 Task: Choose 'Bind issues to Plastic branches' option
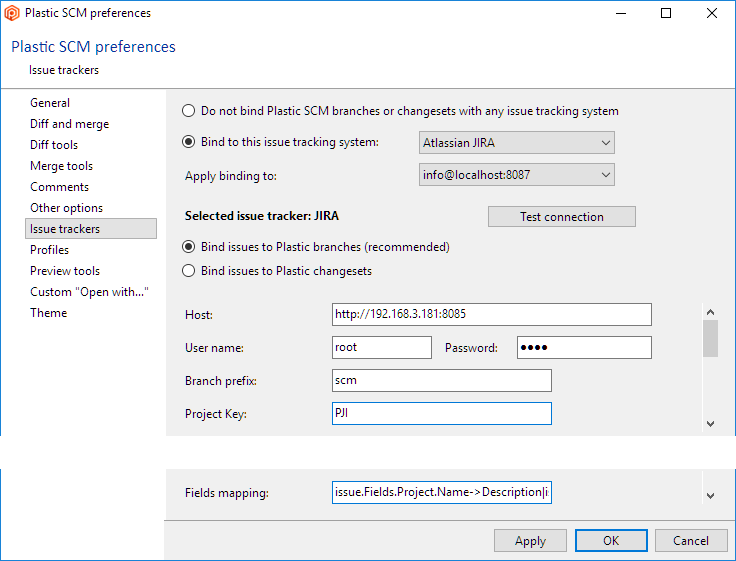click(189, 247)
